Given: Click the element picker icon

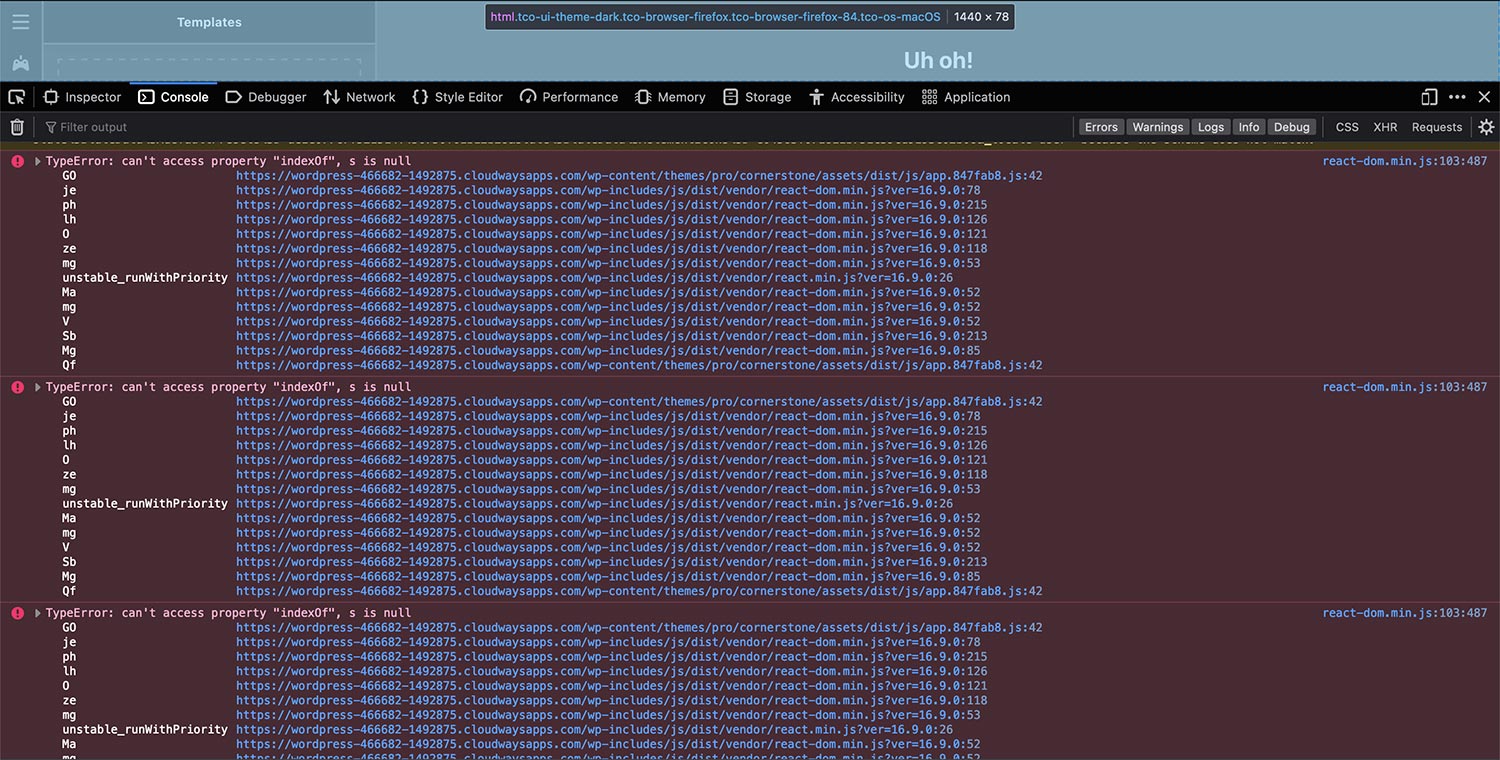Looking at the screenshot, I should 17,97.
